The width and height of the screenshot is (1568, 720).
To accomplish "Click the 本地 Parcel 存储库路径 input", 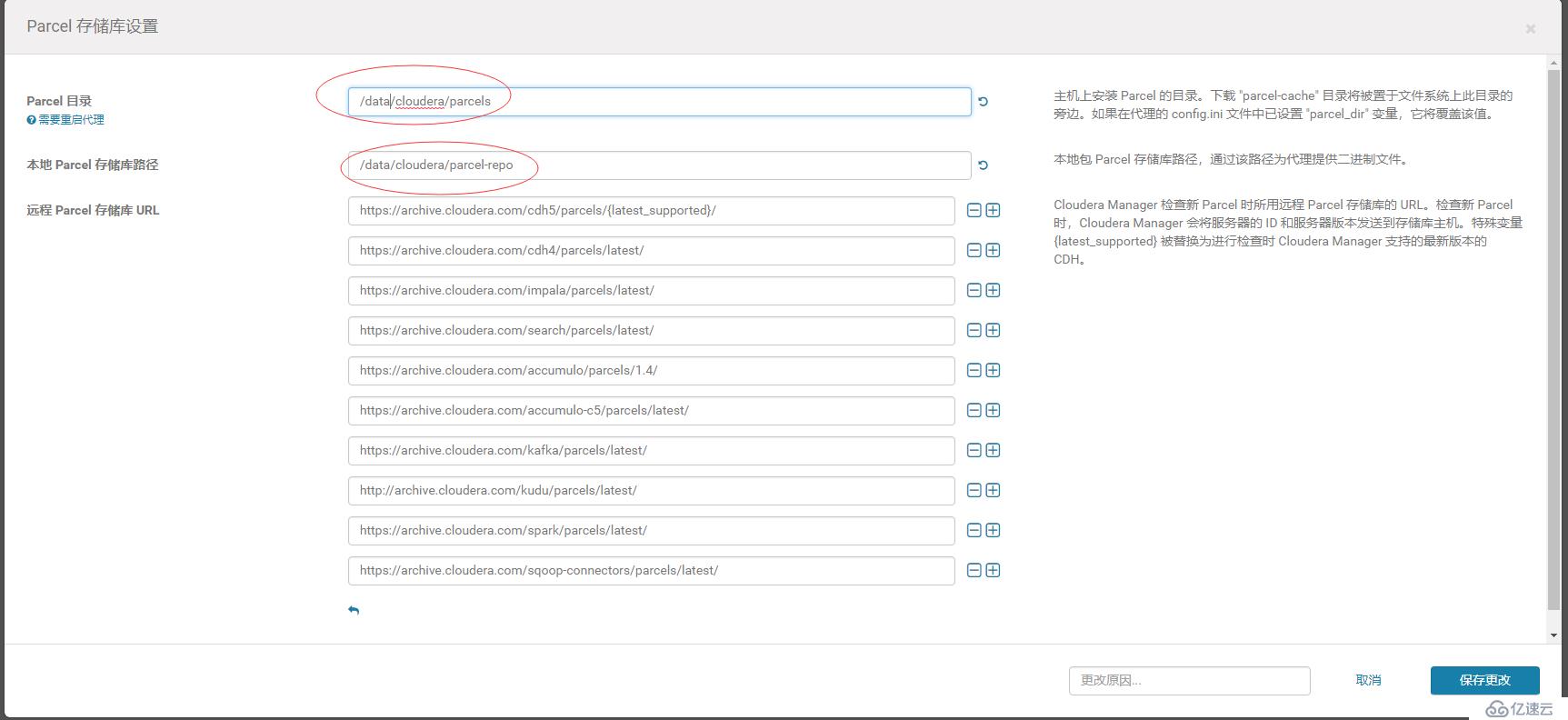I will point(659,165).
